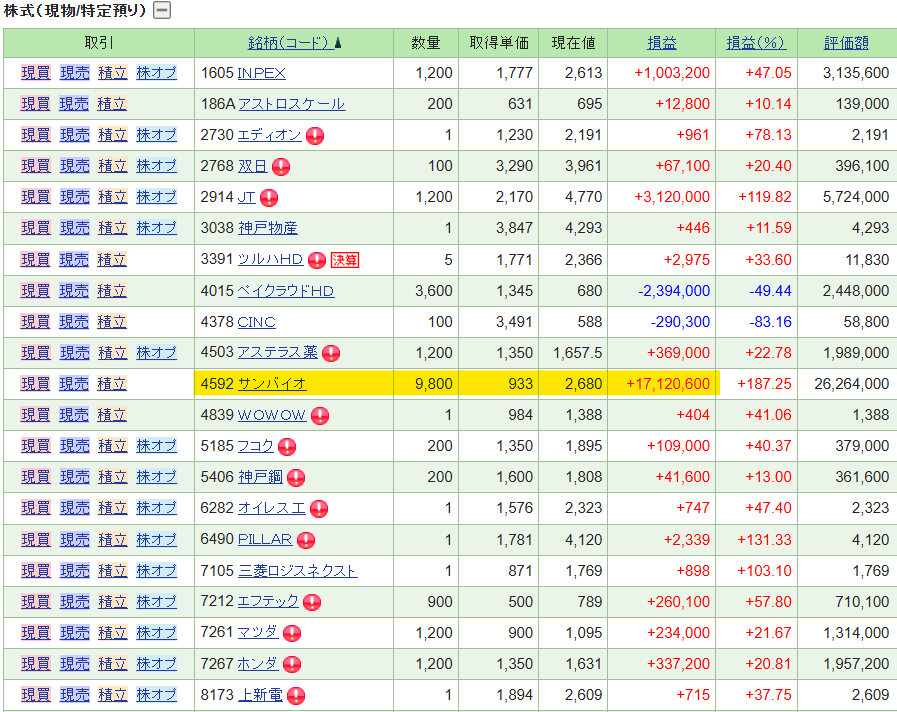
Task: Sort holdings by the 損益(%) column
Action: pyautogui.click(x=756, y=43)
